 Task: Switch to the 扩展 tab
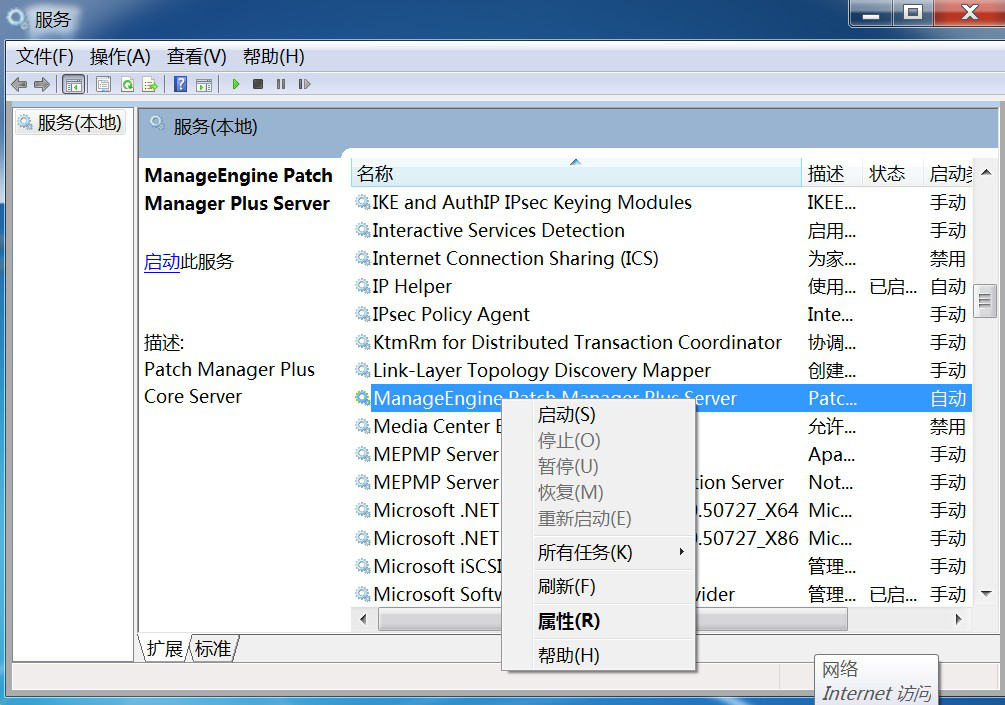tap(164, 649)
